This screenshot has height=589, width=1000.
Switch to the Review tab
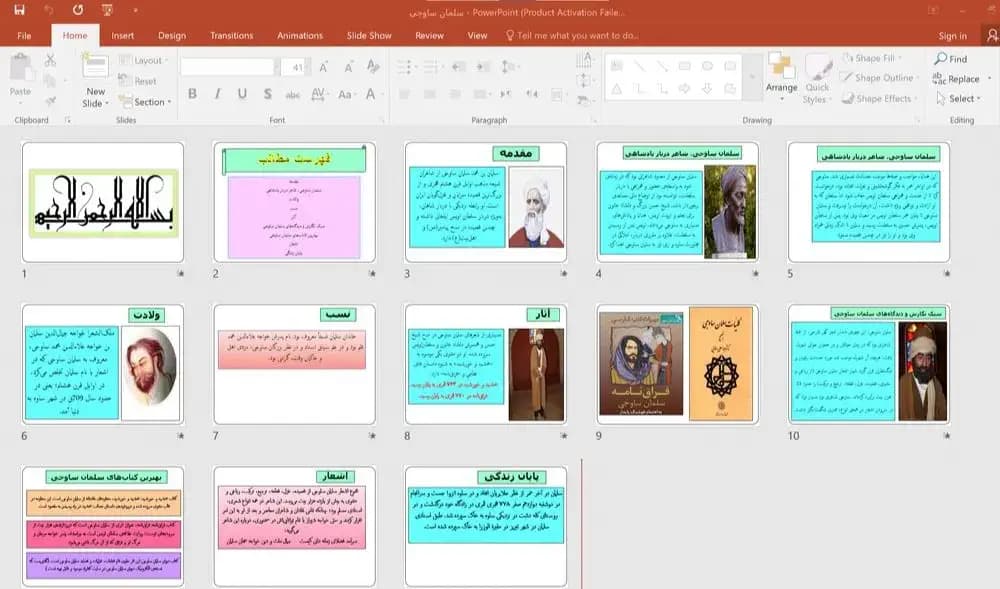tap(429, 36)
